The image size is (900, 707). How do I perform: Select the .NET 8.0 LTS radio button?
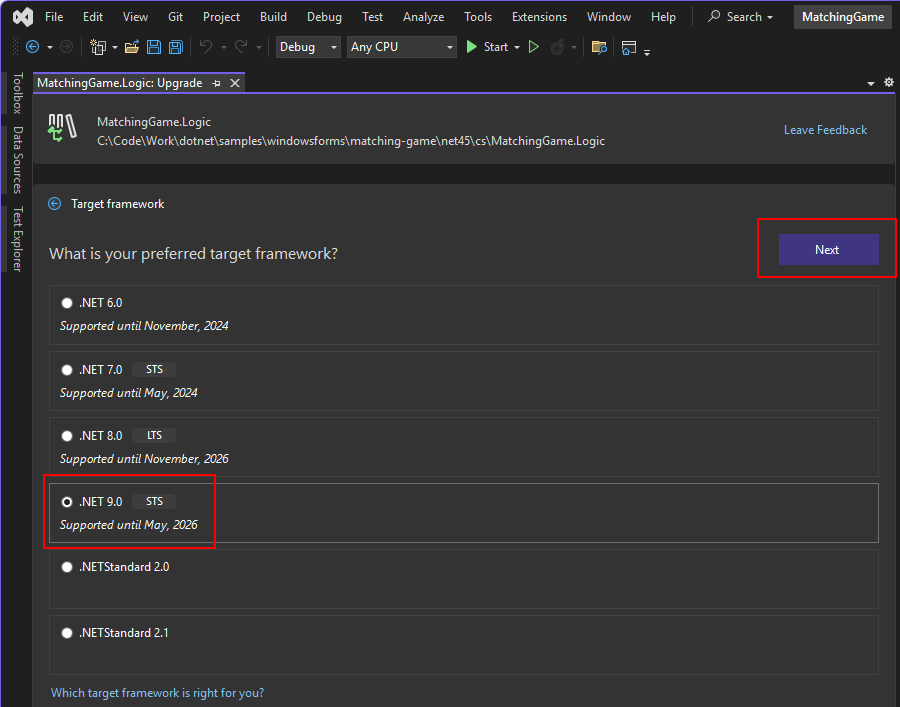67,435
